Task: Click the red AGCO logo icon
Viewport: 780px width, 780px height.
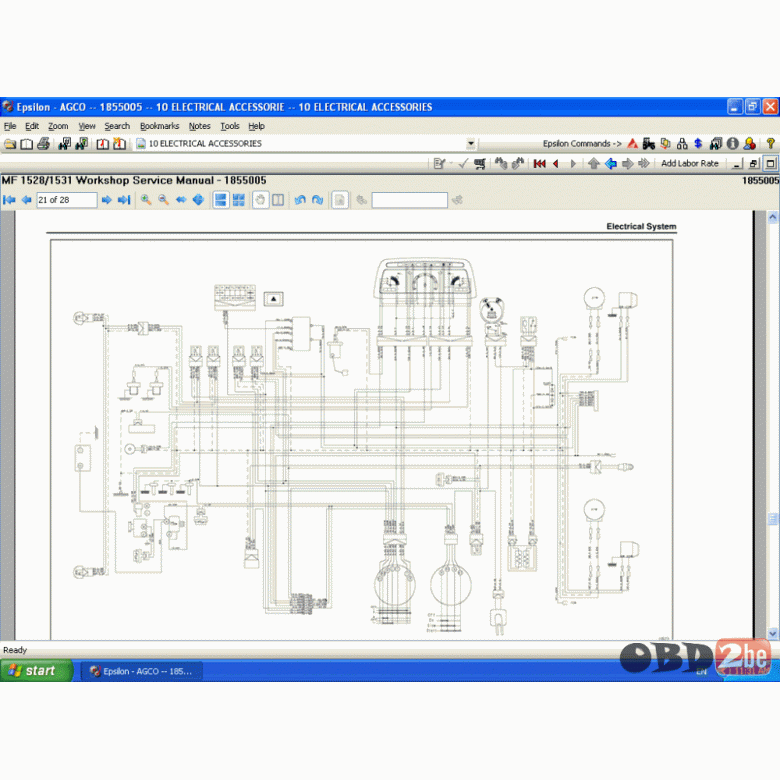Action: [x=632, y=144]
